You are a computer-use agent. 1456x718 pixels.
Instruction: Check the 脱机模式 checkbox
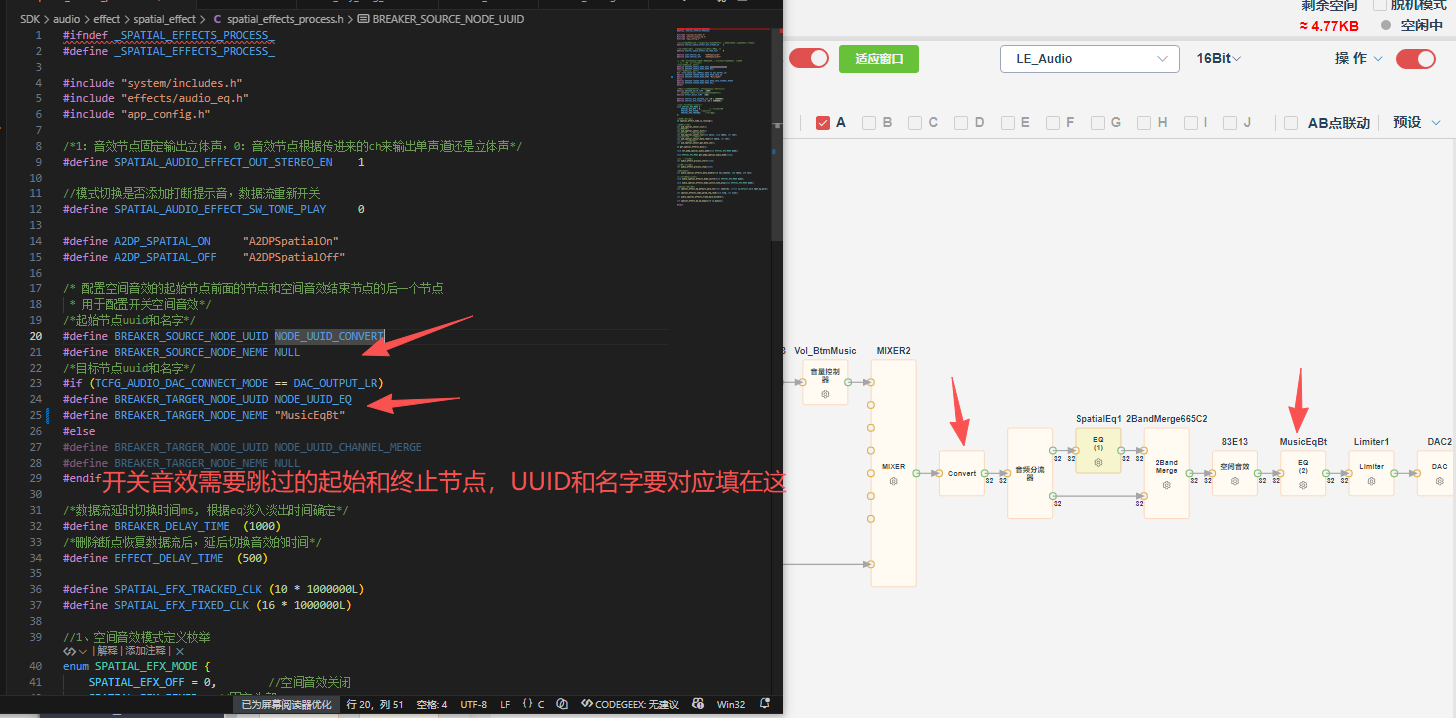1382,4
